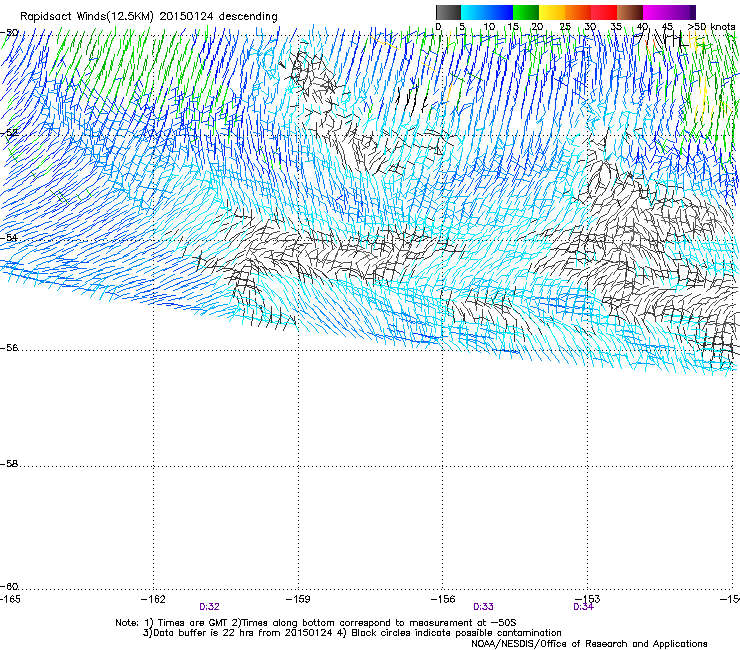
Task: Click the '-153' longitude axis label
Action: coord(588,599)
